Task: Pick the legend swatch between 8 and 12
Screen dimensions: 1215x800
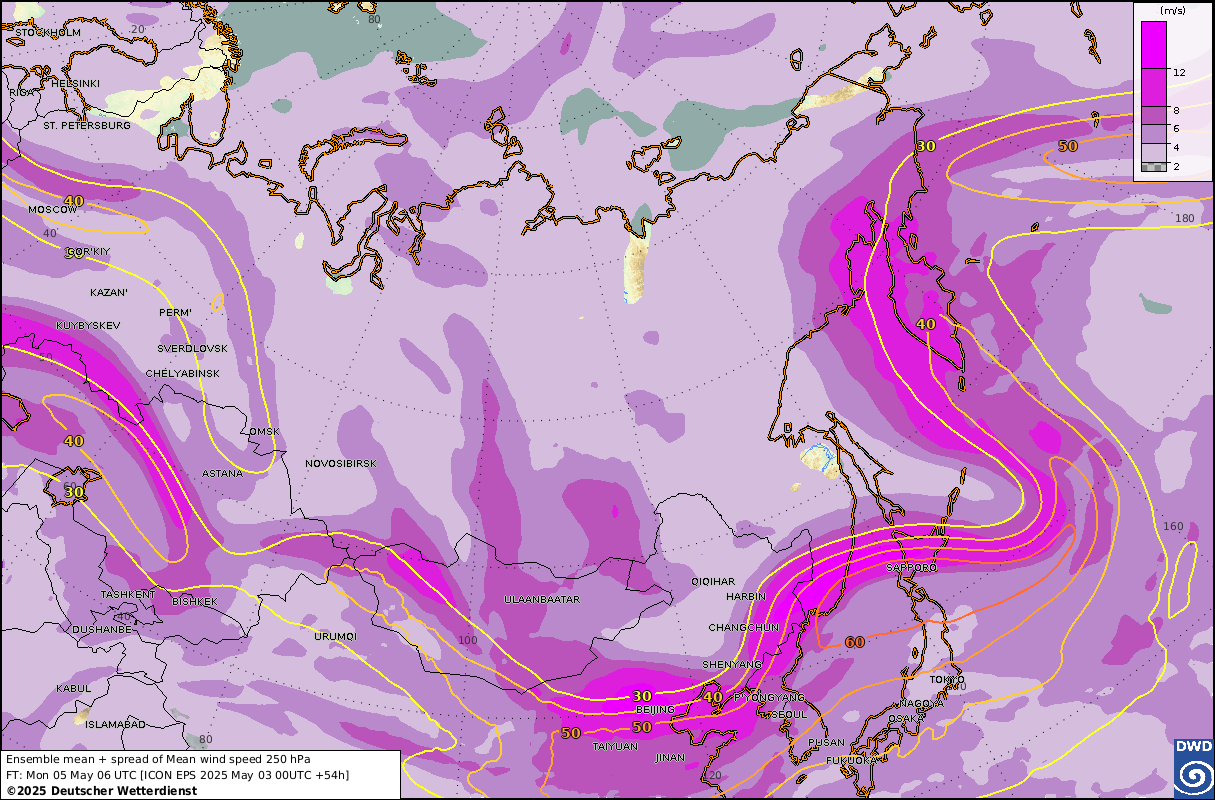Action: coord(1154,87)
